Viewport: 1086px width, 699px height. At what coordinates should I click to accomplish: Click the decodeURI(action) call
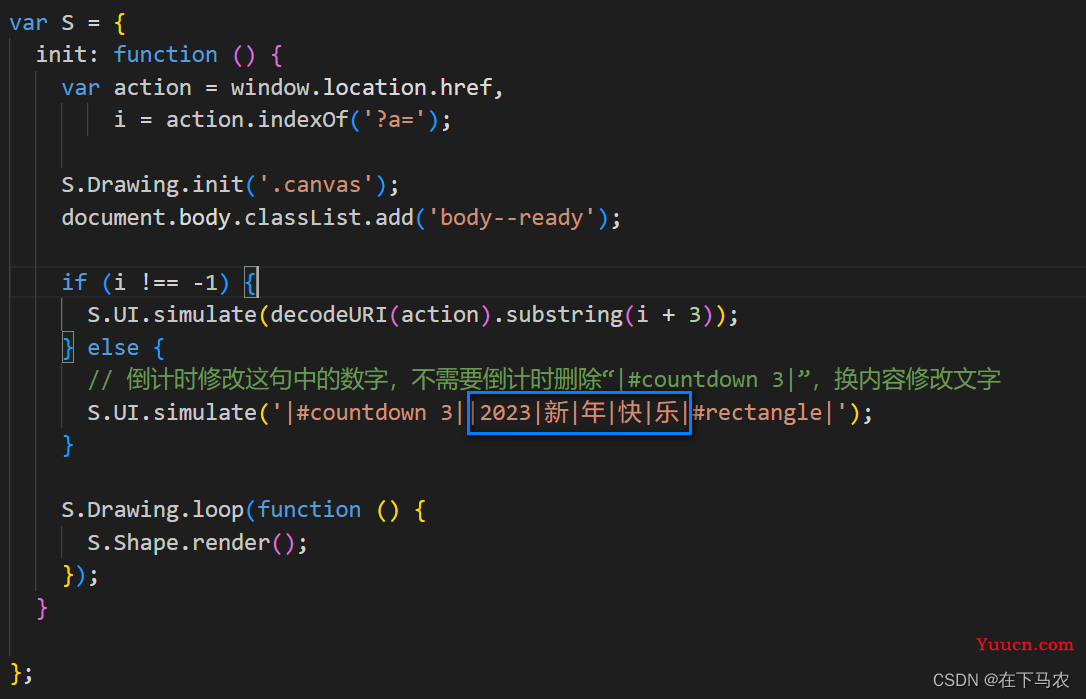point(380,315)
